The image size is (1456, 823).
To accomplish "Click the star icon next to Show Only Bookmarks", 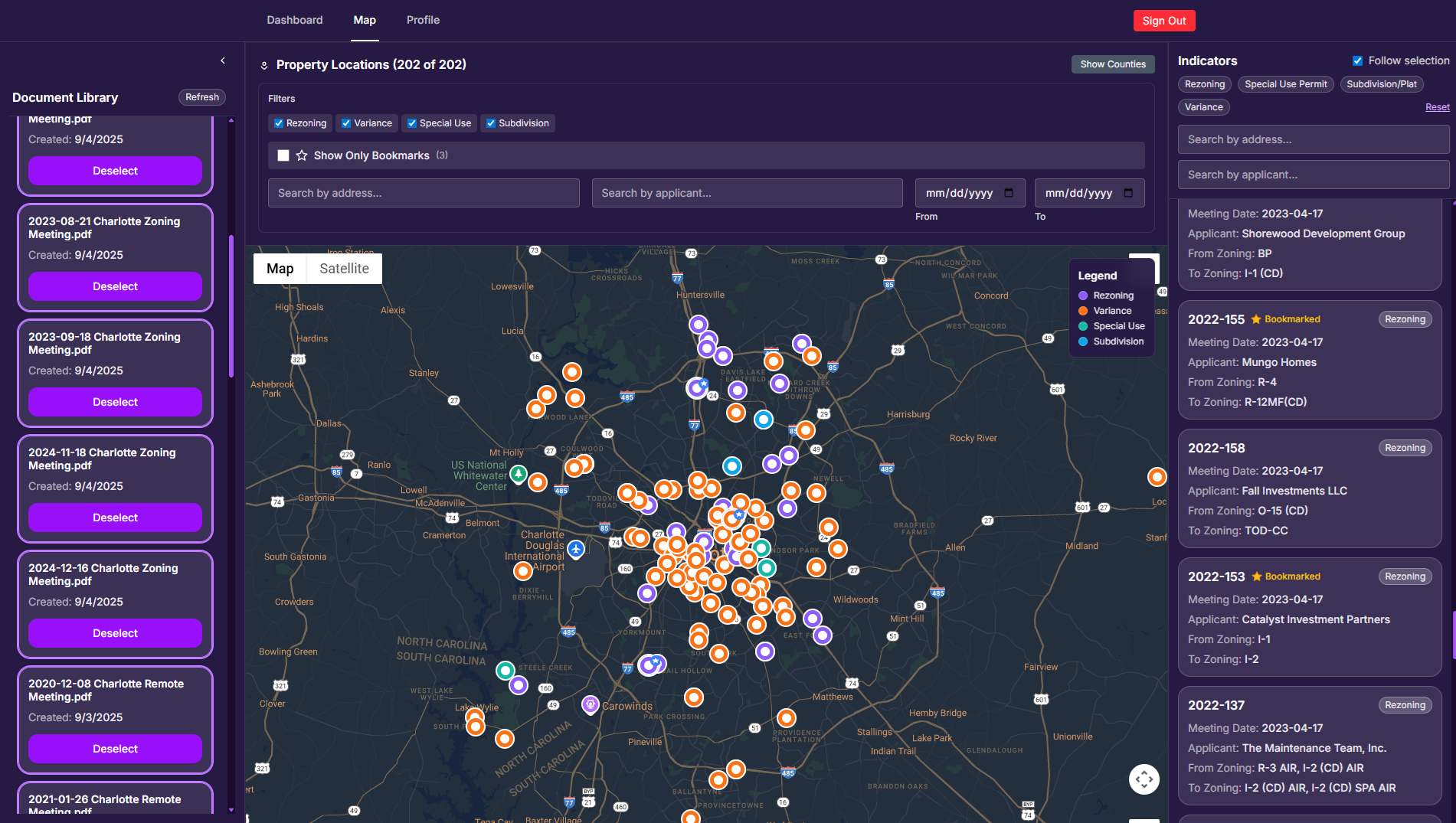I will [x=301, y=155].
